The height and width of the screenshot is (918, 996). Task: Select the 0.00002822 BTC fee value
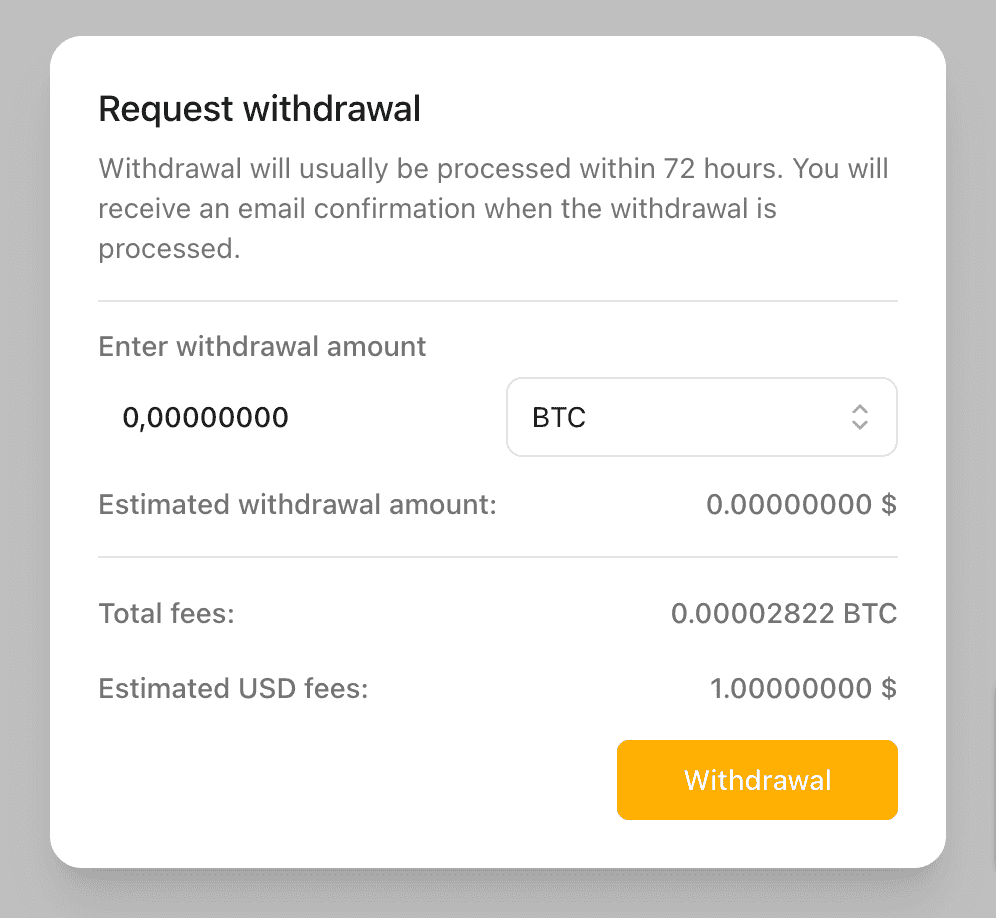(784, 613)
